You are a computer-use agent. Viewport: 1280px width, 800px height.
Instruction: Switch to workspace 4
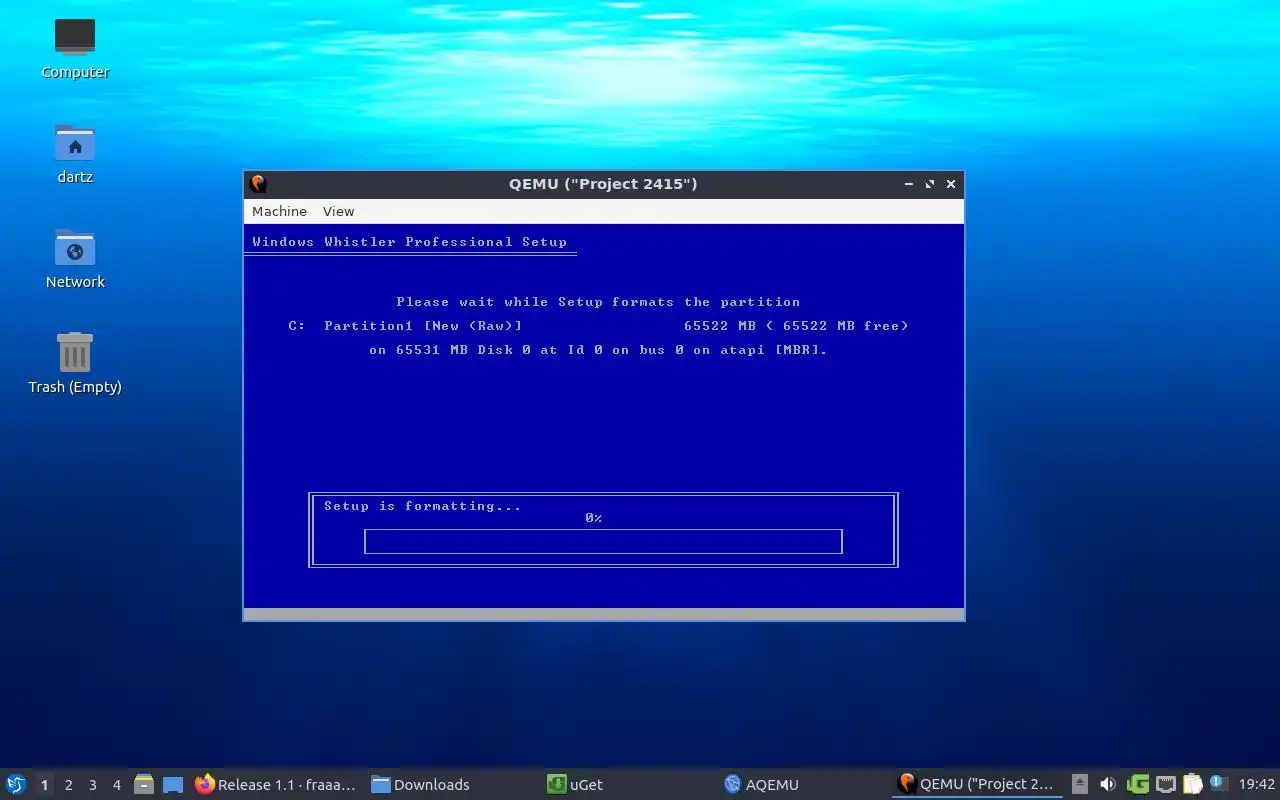coord(116,785)
